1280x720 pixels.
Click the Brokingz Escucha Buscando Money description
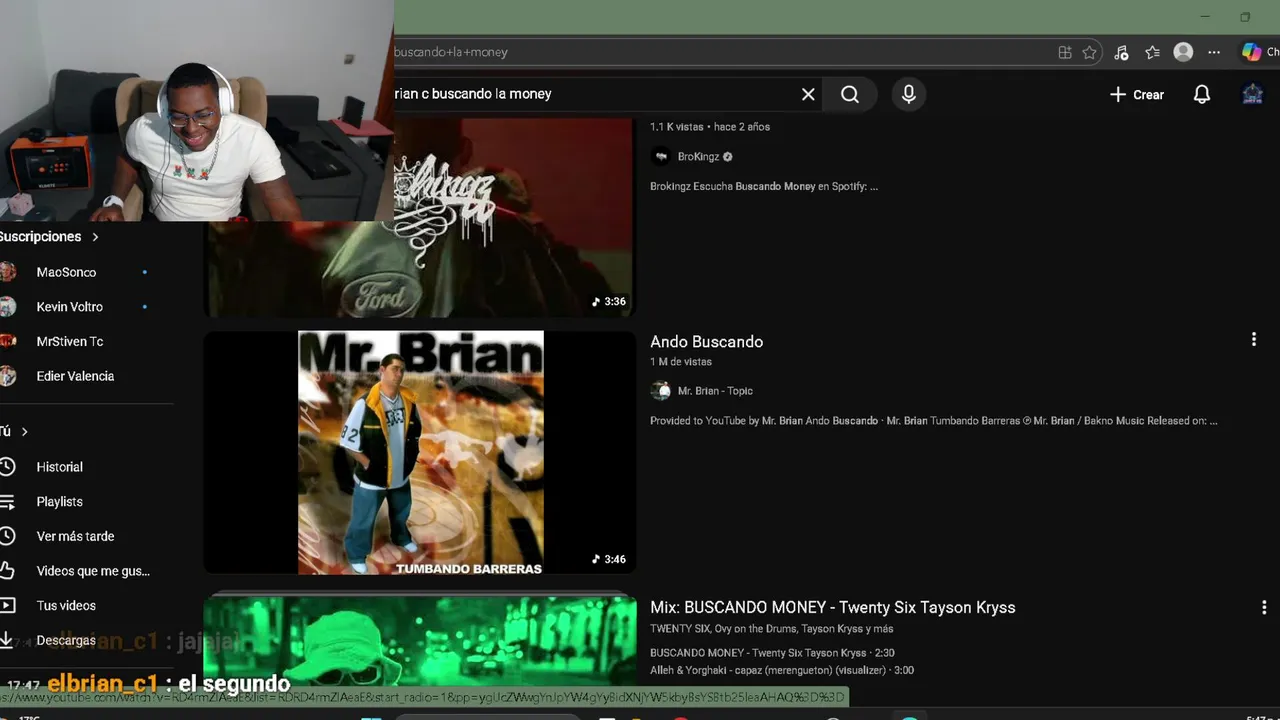tap(764, 186)
